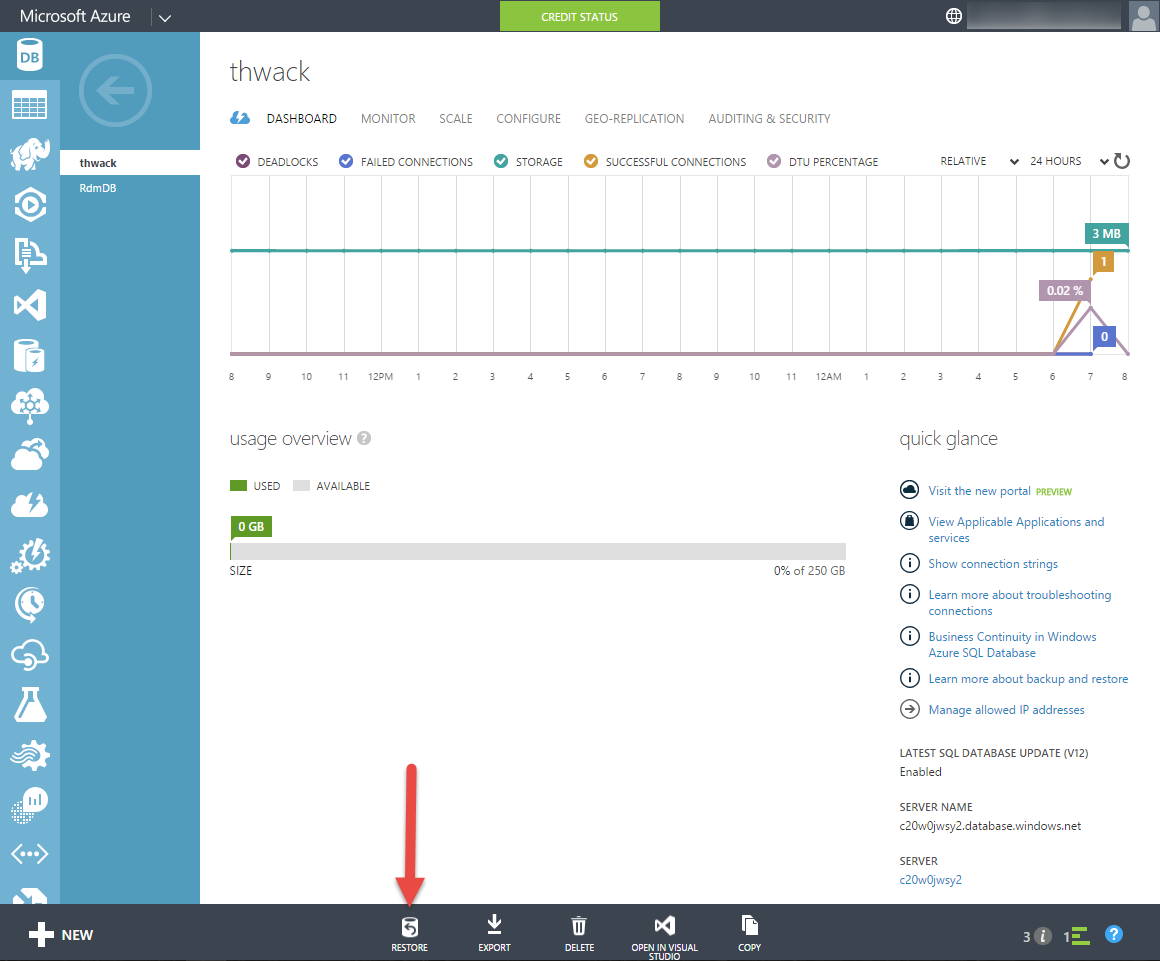
Task: Open the Visual Studio Online sidebar icon
Action: click(x=30, y=305)
